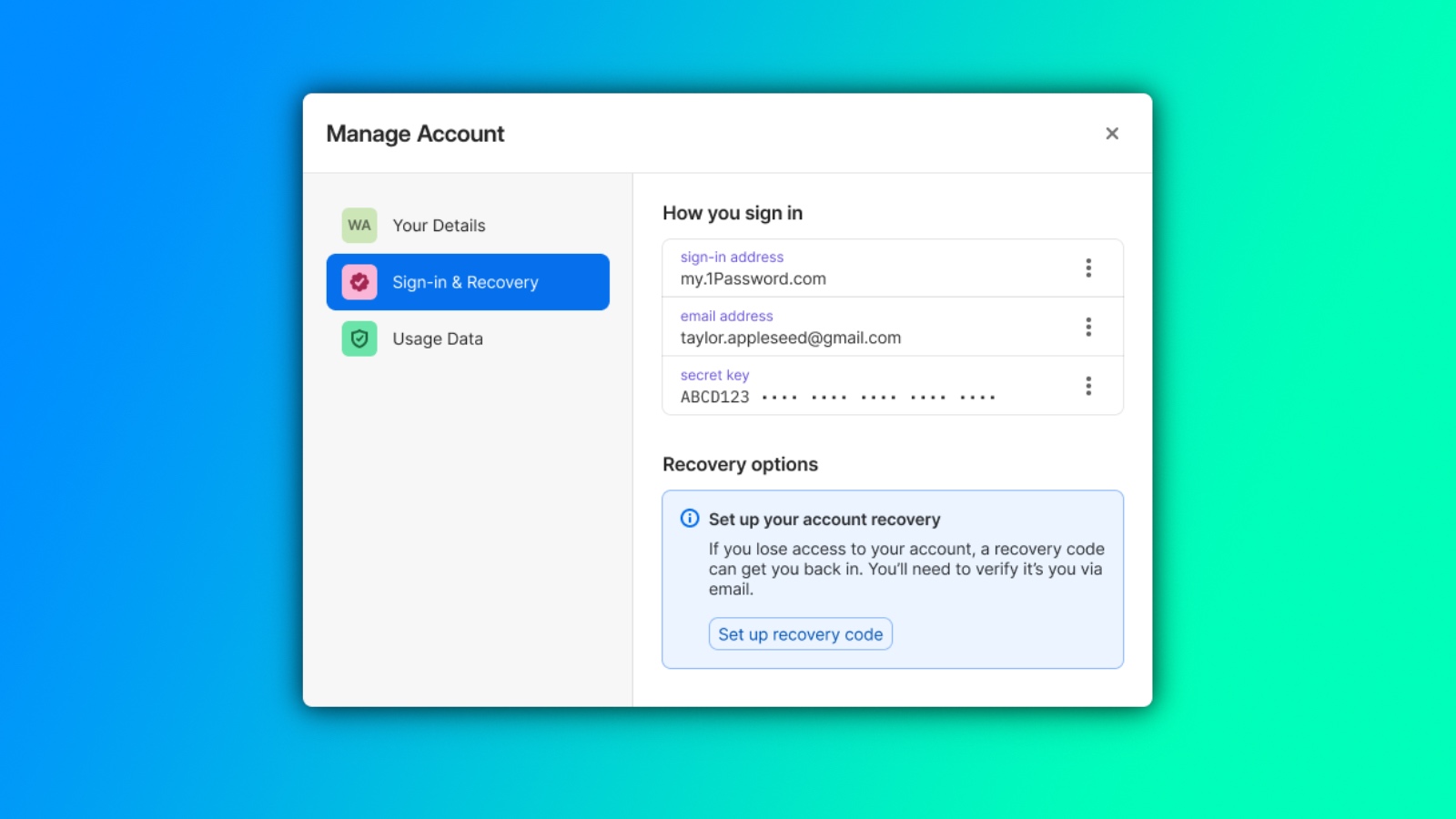The width and height of the screenshot is (1456, 819).
Task: Switch to the Usage Data tab label
Action: 438,339
